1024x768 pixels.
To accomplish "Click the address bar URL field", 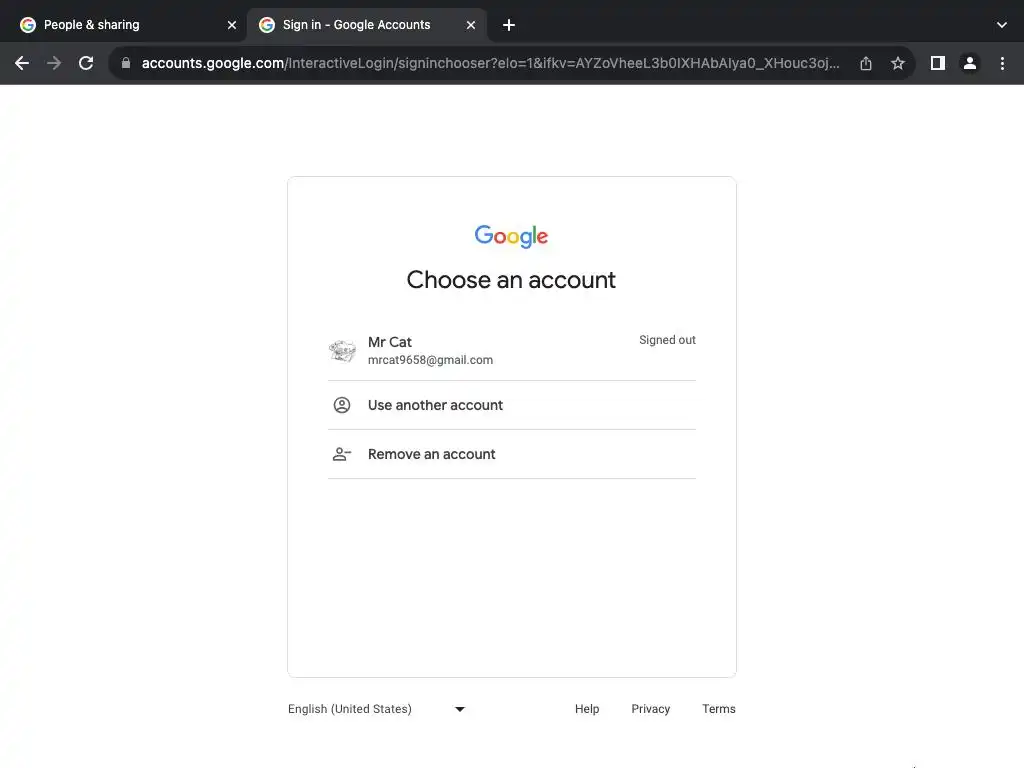I will click(x=490, y=63).
